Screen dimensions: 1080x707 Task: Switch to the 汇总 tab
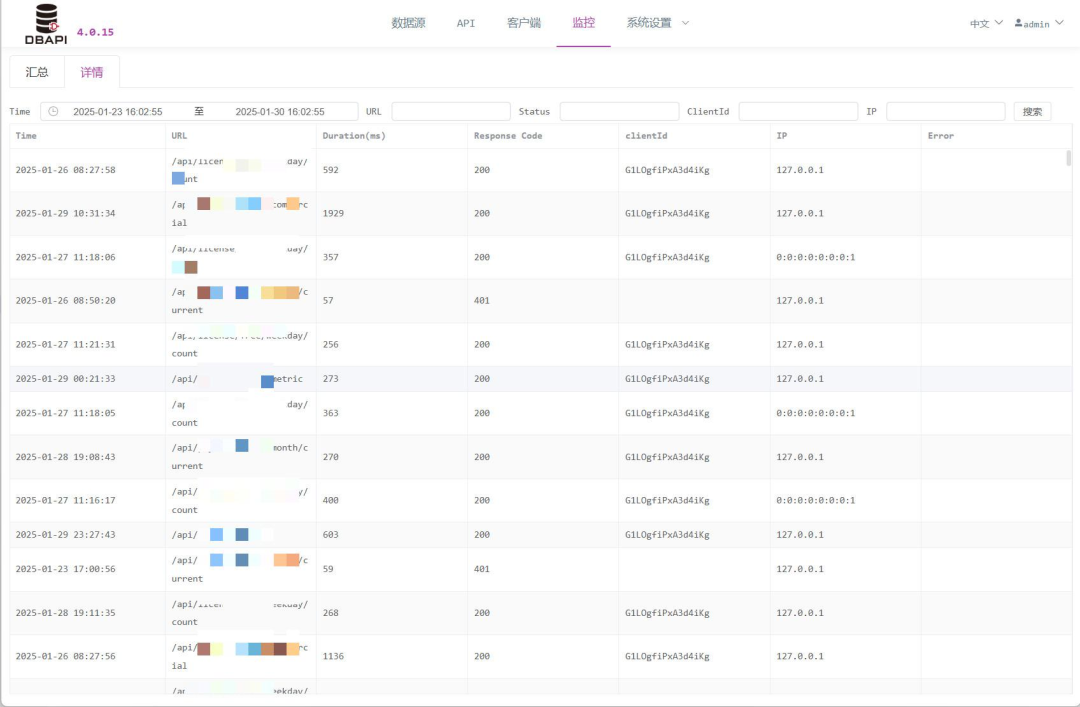(x=37, y=72)
